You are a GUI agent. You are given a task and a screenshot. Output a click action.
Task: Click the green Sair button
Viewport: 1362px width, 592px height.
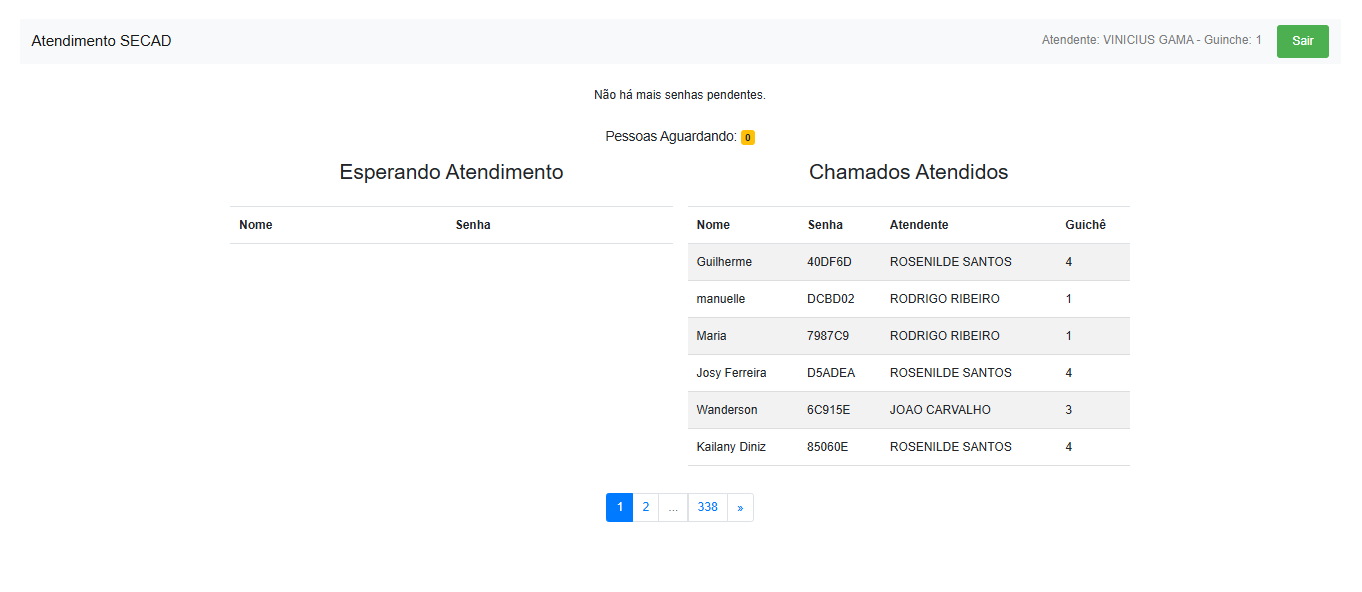(1302, 41)
